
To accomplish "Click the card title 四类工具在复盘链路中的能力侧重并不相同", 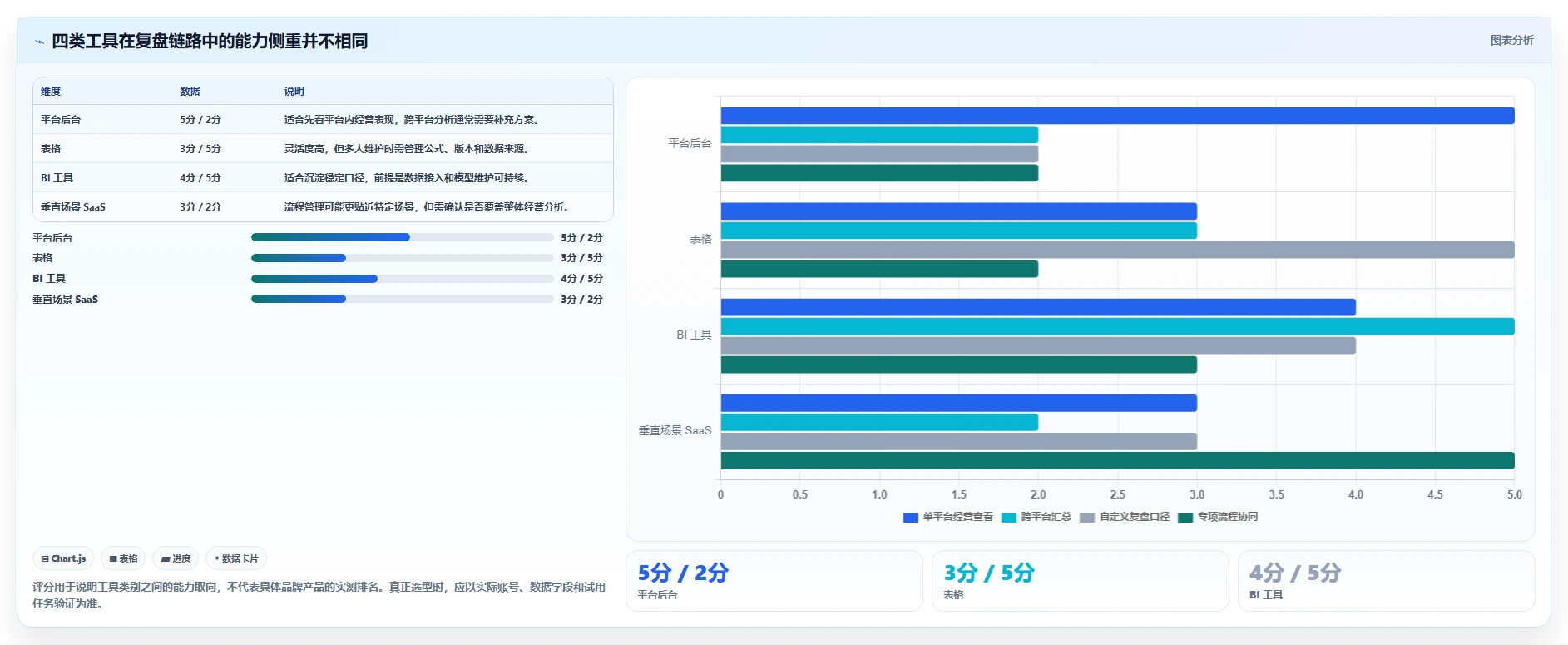I will pos(210,41).
